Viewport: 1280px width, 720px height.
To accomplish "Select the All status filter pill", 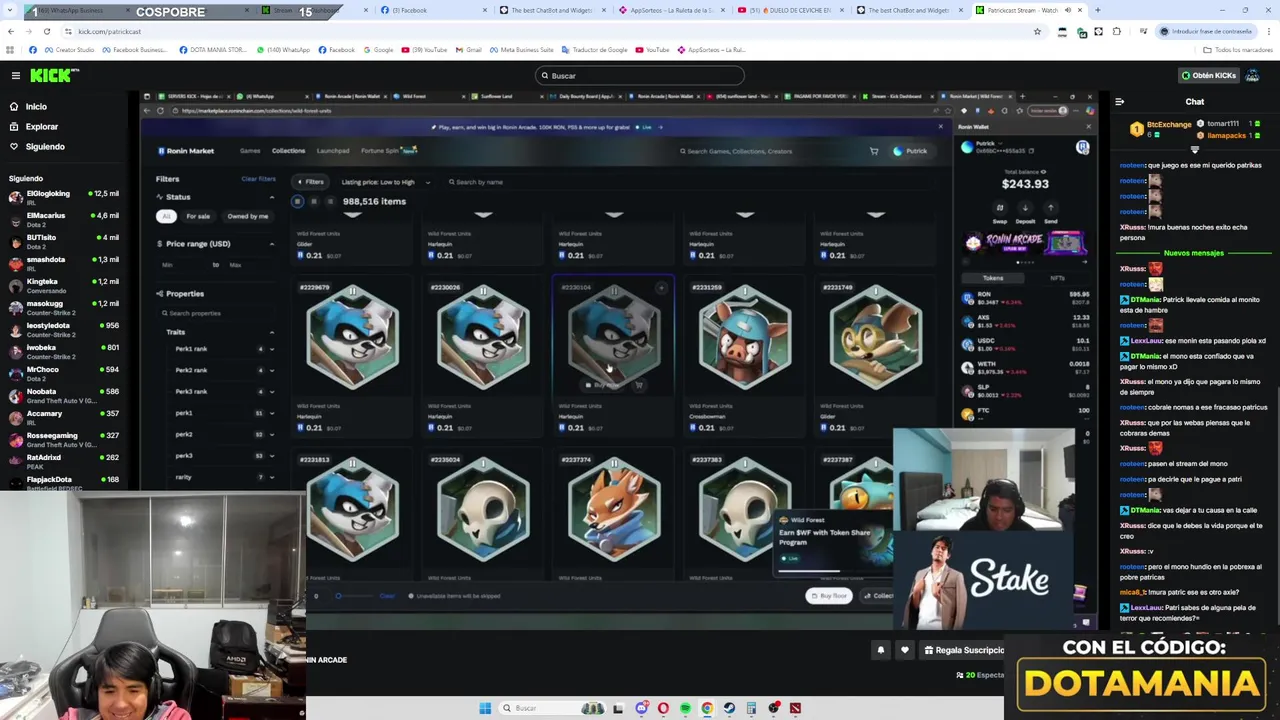I will point(167,216).
